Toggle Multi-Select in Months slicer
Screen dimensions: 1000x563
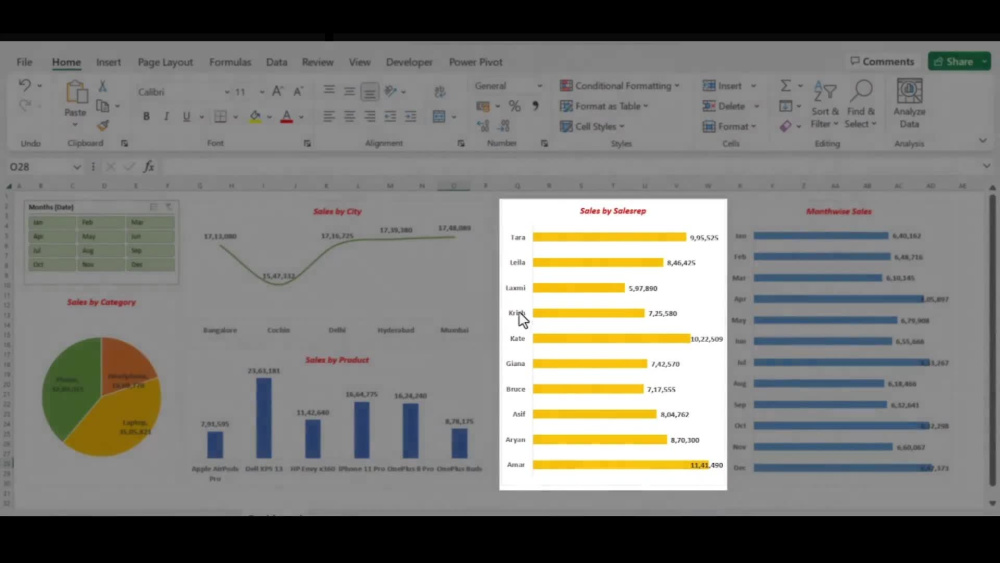coord(154,207)
